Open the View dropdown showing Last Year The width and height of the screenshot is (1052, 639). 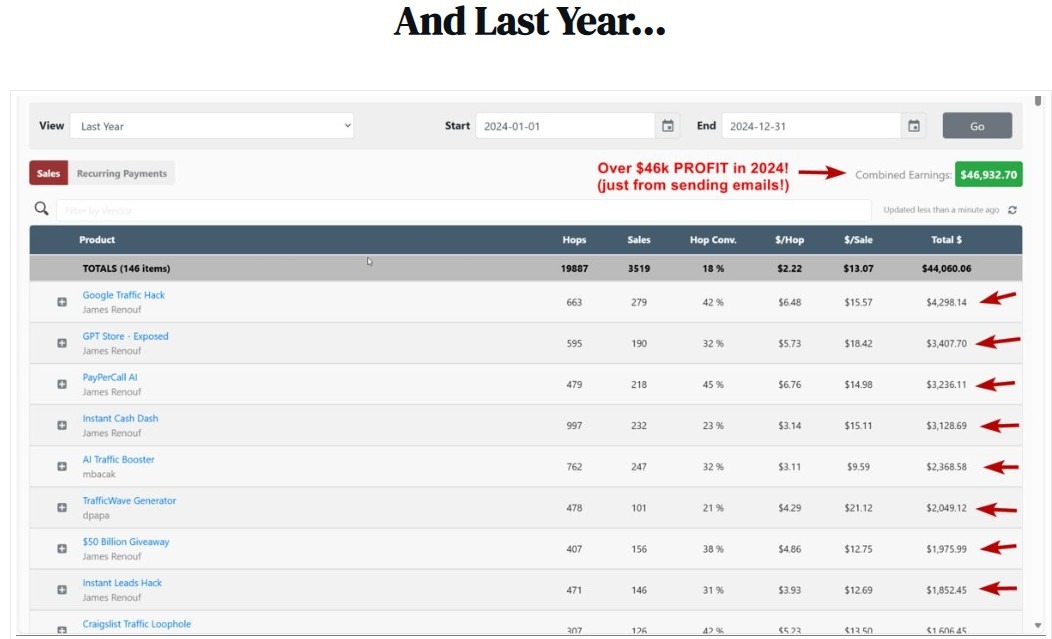(211, 126)
